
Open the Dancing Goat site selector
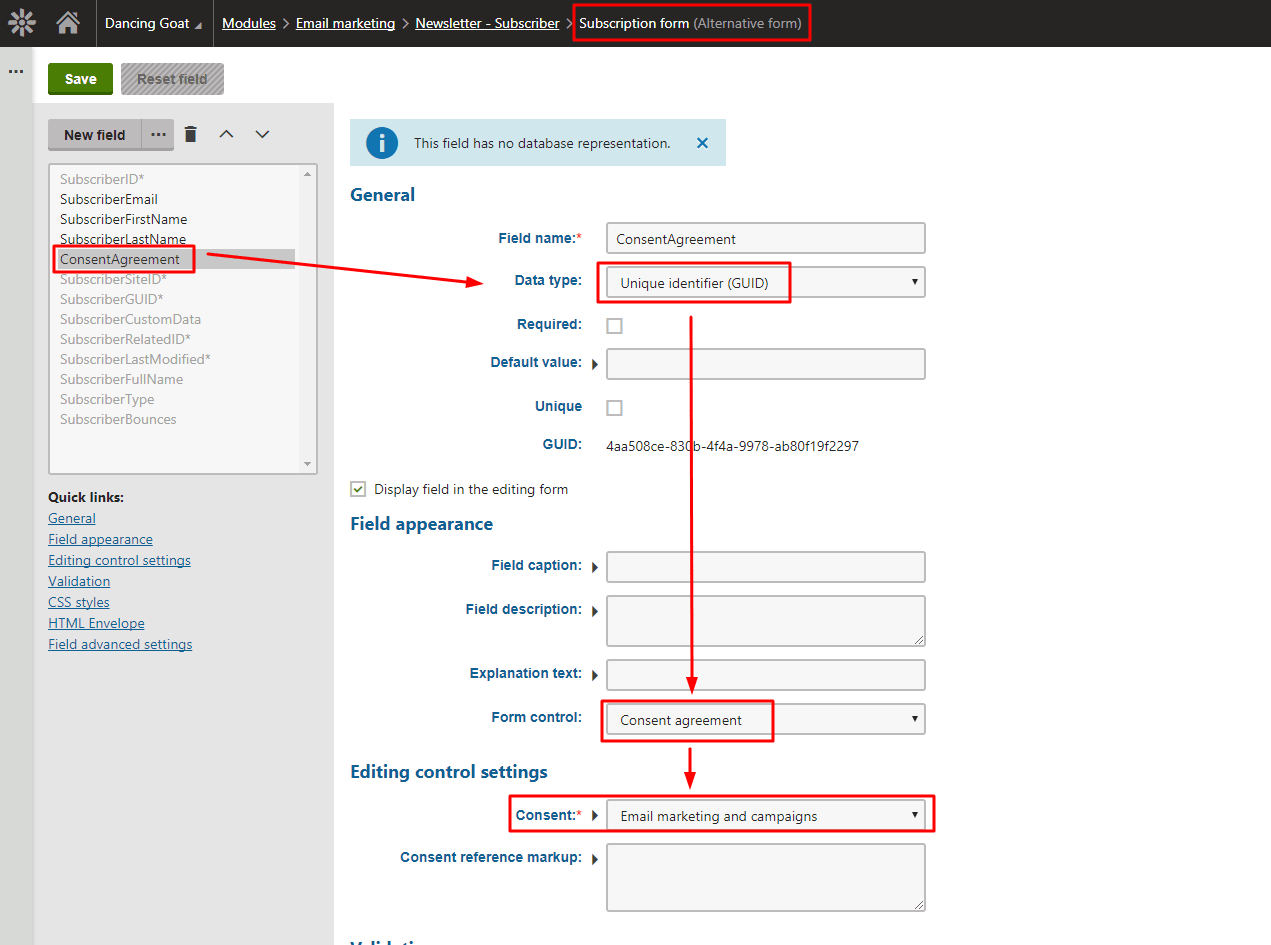click(x=153, y=23)
